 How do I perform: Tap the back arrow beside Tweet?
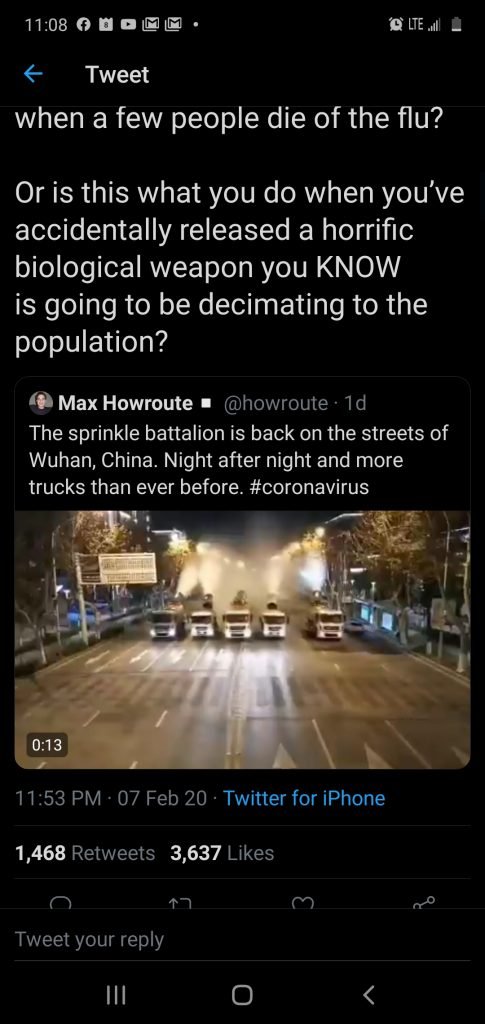(x=33, y=74)
